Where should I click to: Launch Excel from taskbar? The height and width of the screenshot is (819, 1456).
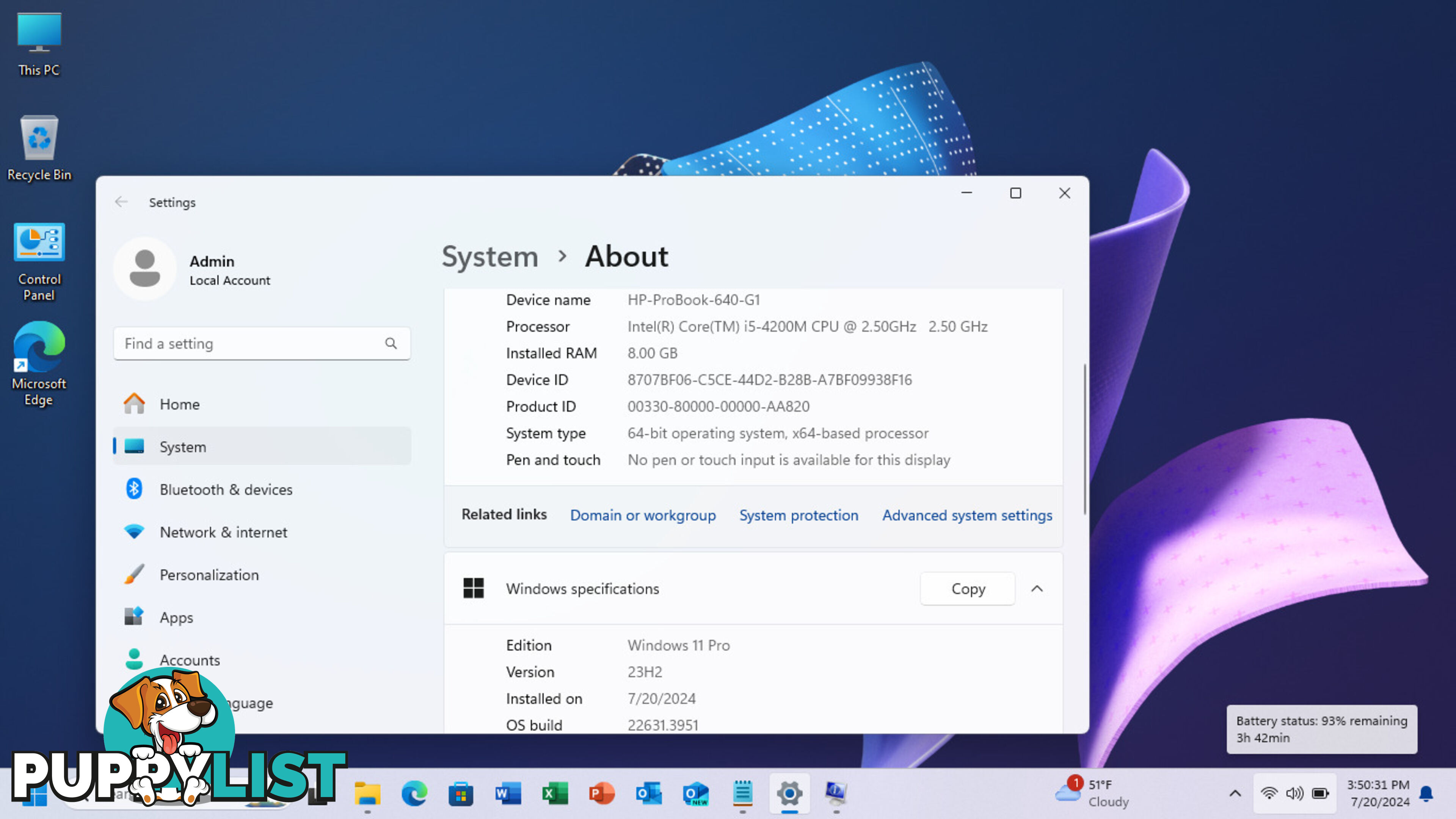pyautogui.click(x=555, y=794)
